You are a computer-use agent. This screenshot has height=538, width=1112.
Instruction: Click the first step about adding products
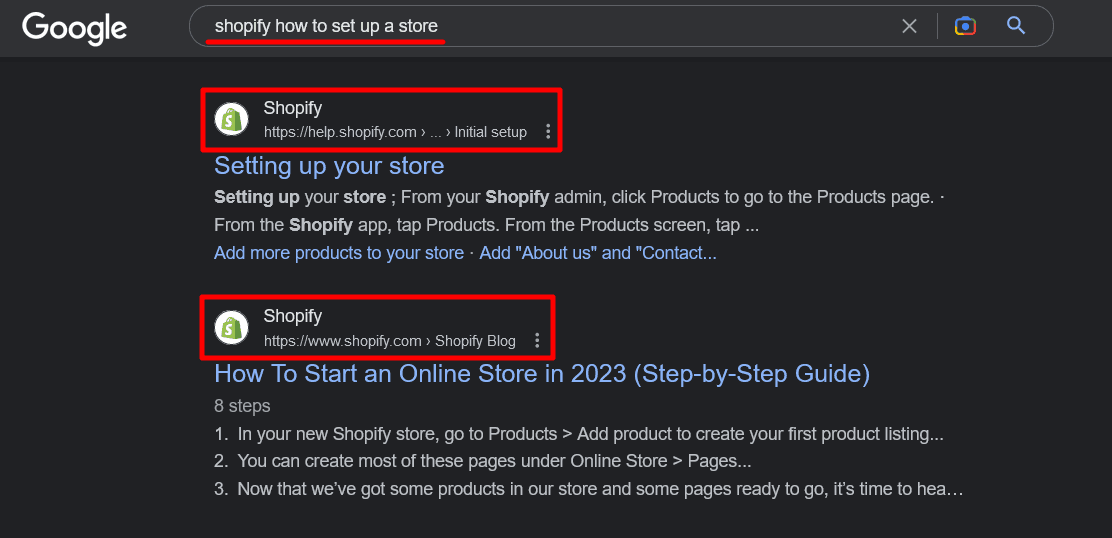pyautogui.click(x=590, y=434)
